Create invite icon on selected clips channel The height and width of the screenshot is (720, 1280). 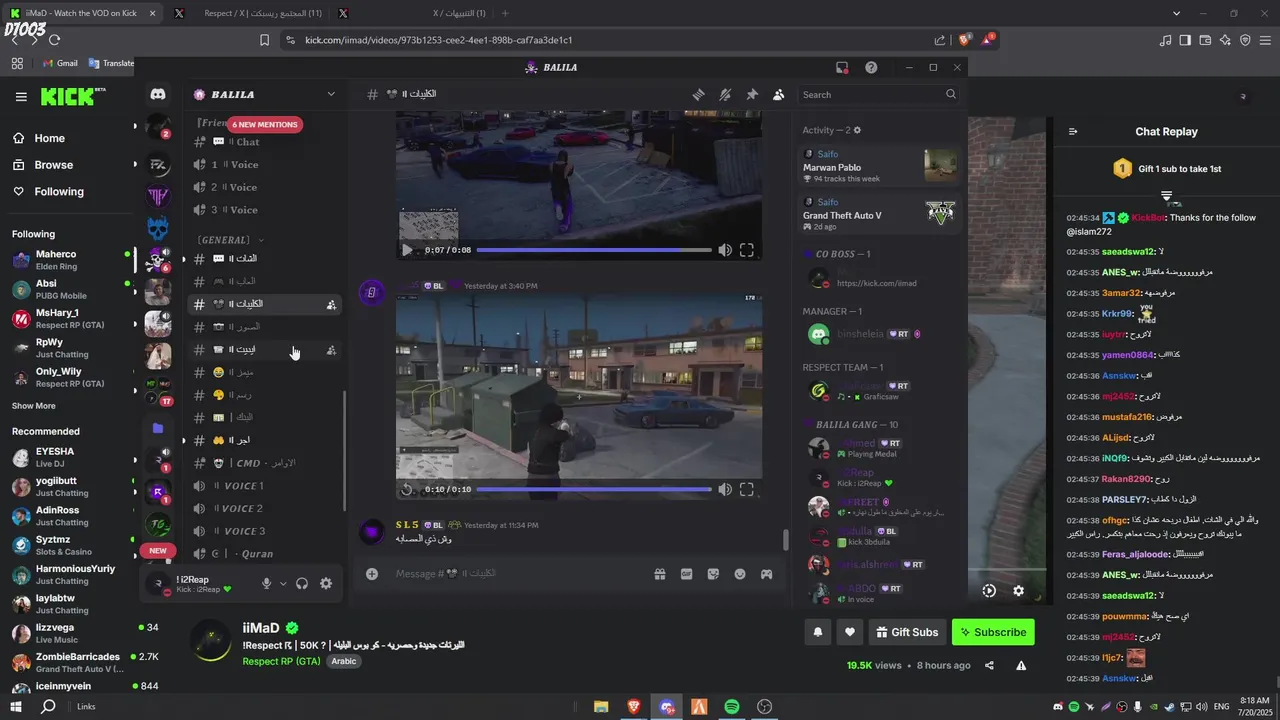pyautogui.click(x=331, y=304)
